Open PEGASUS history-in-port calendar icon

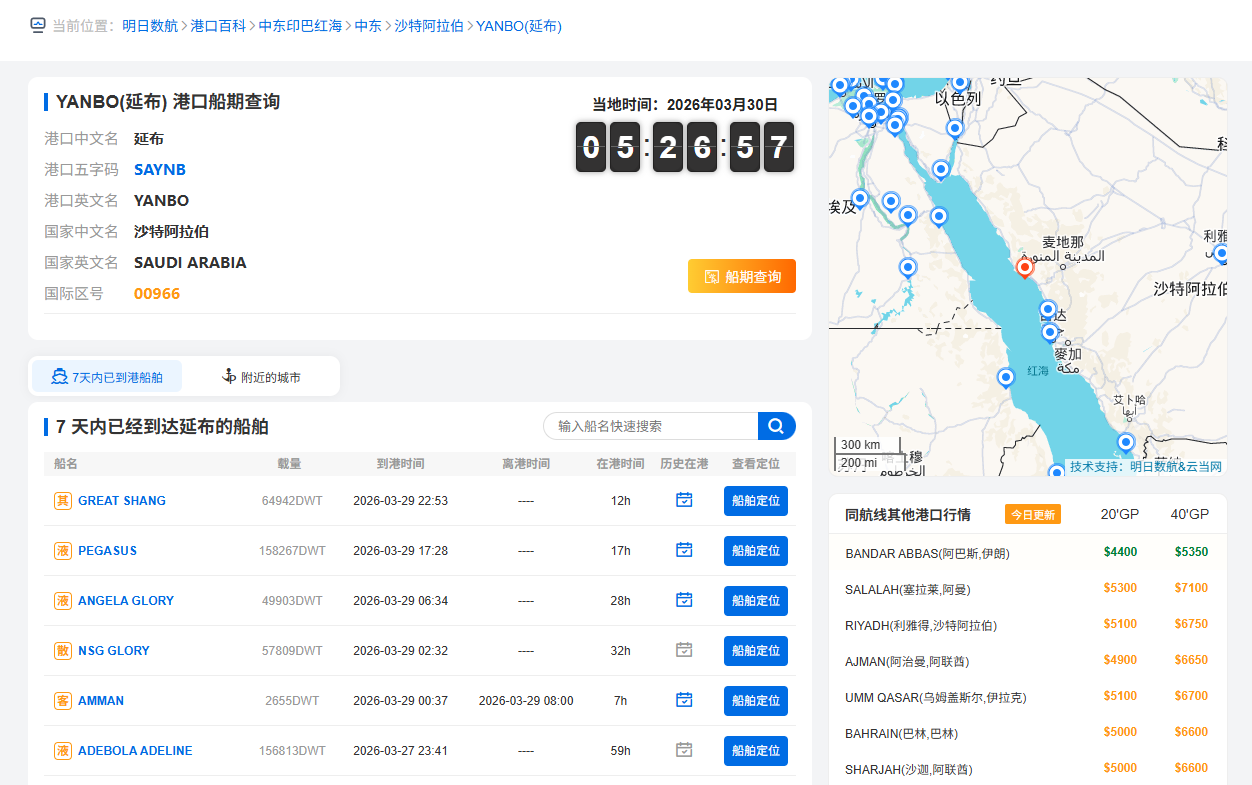pyautogui.click(x=684, y=550)
